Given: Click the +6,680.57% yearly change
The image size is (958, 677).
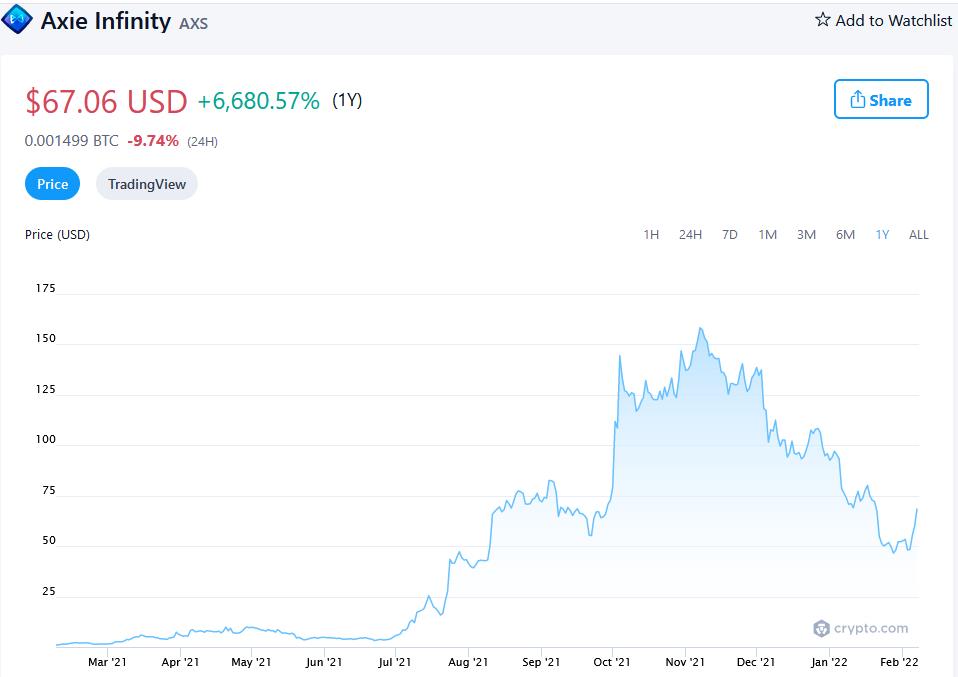Looking at the screenshot, I should 258,101.
